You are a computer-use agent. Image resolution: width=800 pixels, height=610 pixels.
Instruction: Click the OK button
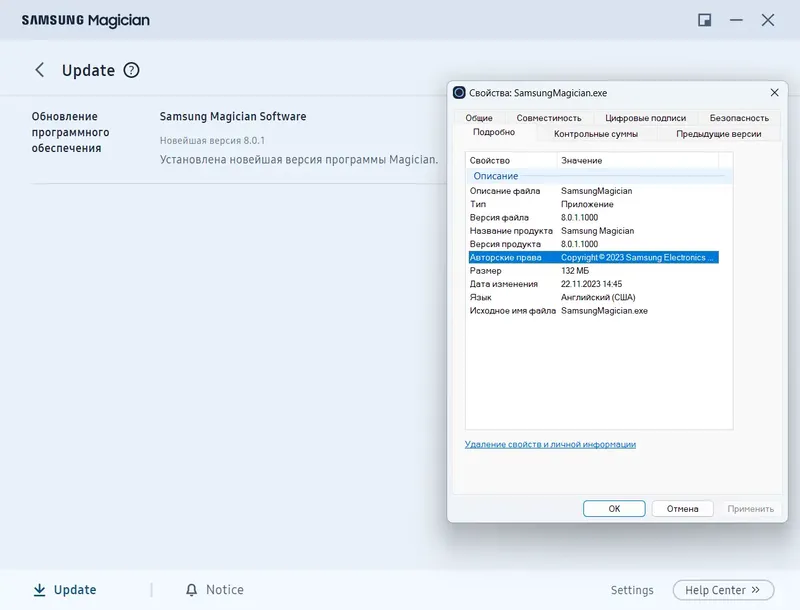(614, 509)
